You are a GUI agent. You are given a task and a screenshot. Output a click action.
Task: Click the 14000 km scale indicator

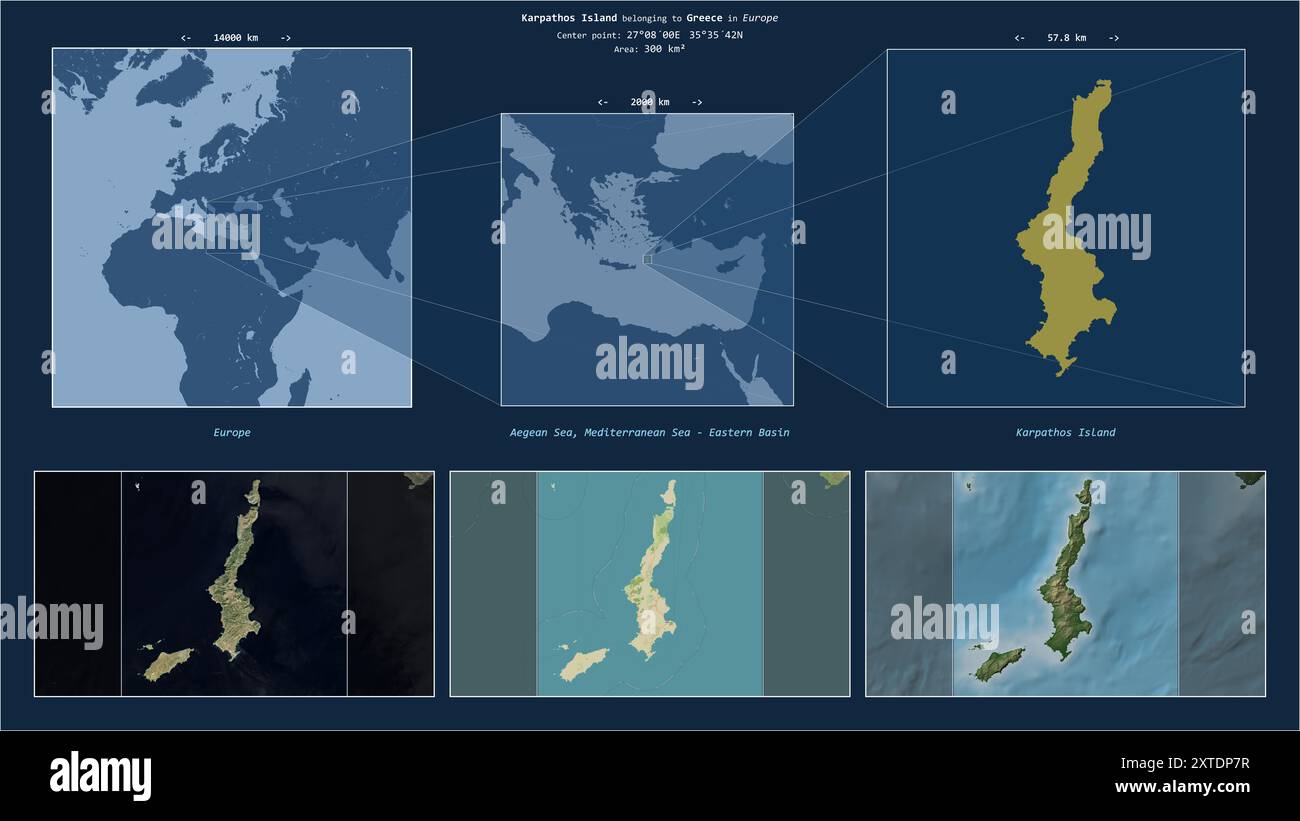coord(236,38)
